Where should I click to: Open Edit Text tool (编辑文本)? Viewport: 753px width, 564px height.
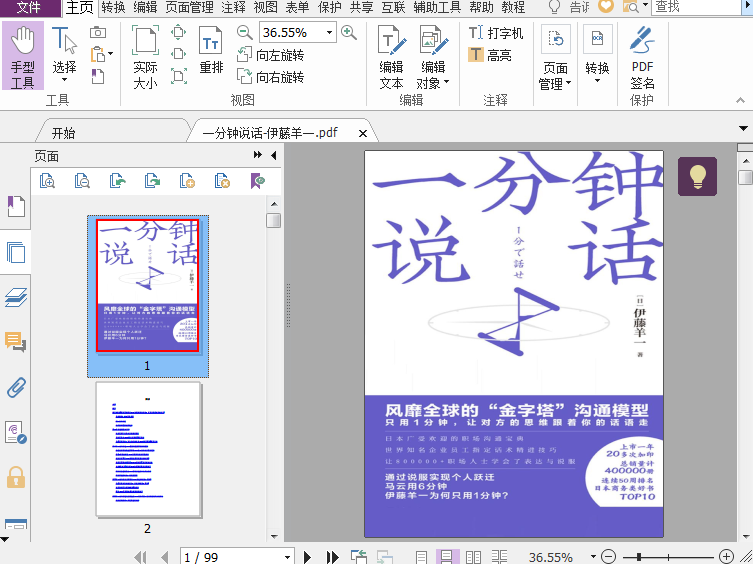click(x=391, y=58)
